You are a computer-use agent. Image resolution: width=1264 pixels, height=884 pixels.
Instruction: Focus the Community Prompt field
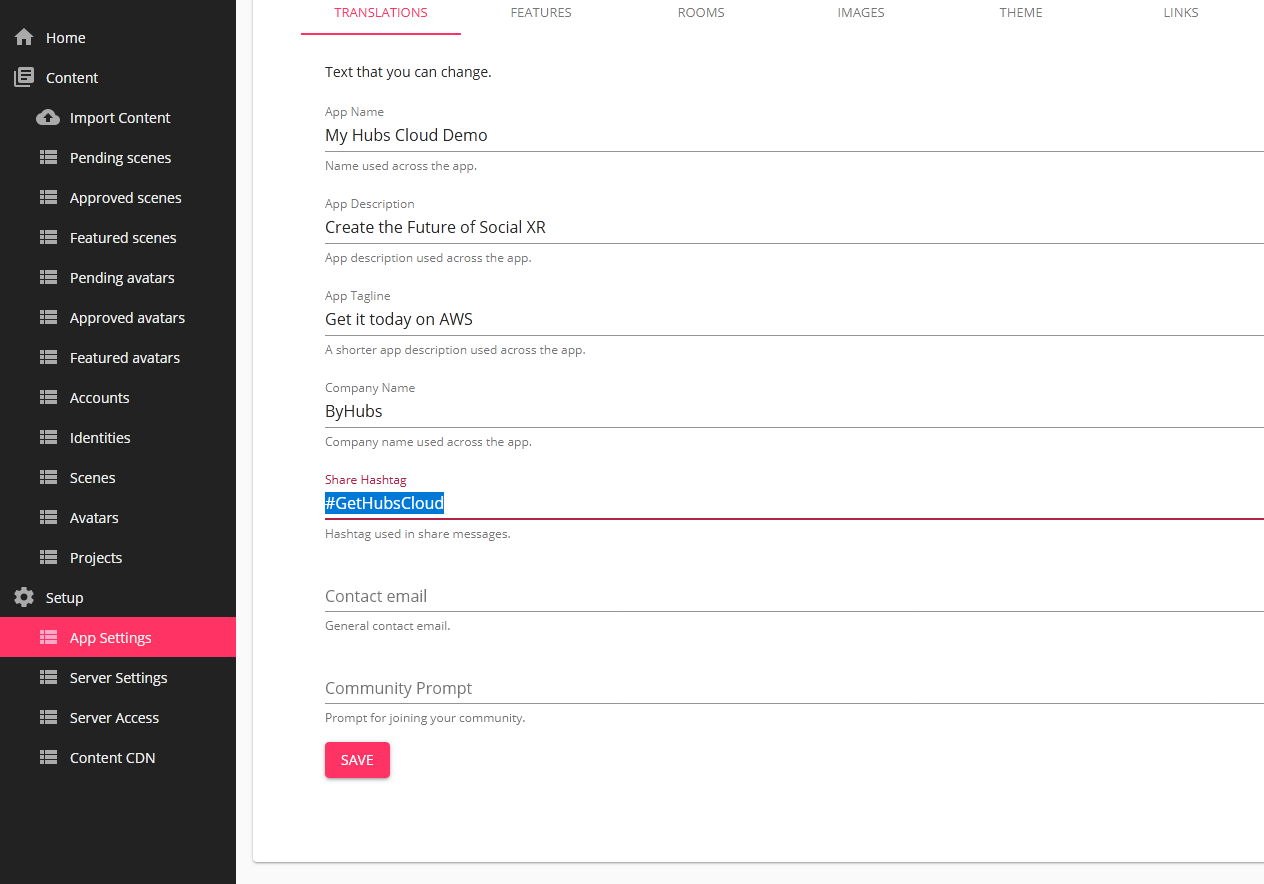[790, 688]
